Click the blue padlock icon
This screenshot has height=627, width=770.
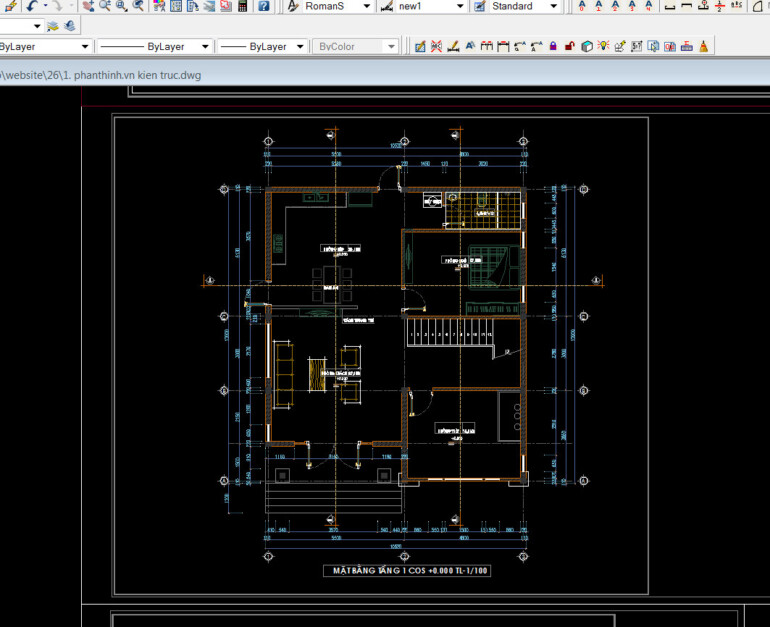pyautogui.click(x=552, y=47)
